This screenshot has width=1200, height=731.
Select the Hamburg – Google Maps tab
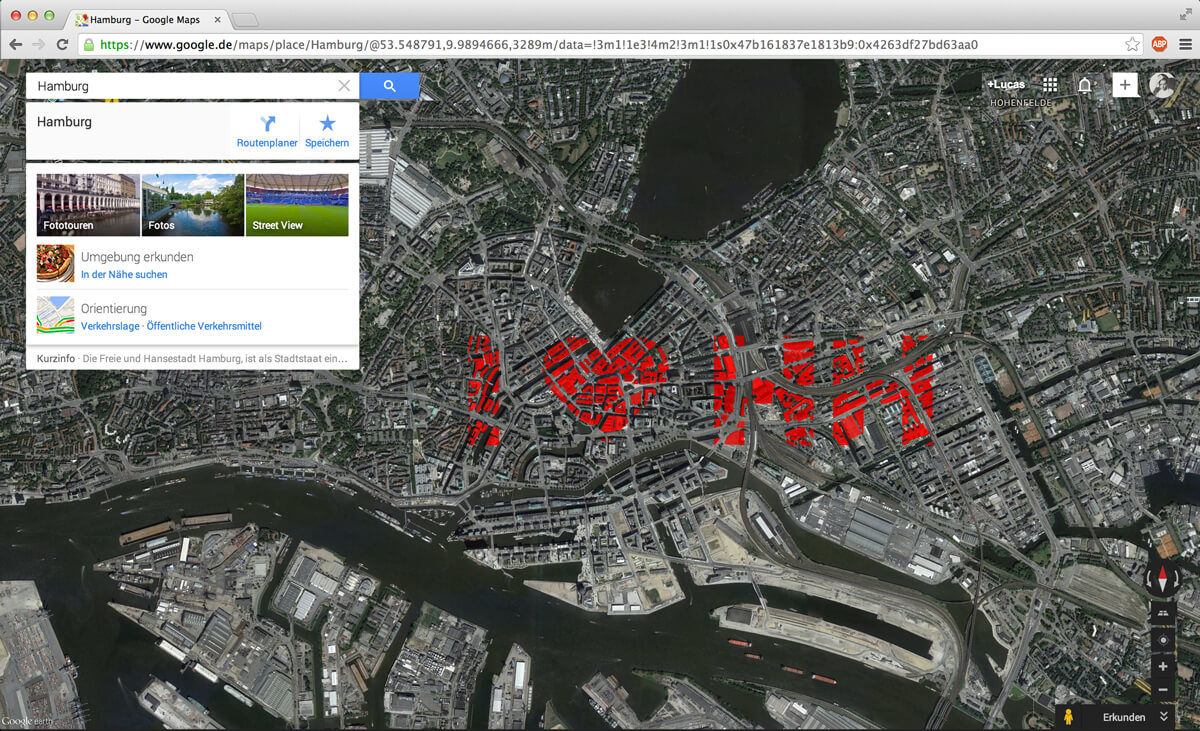148,19
